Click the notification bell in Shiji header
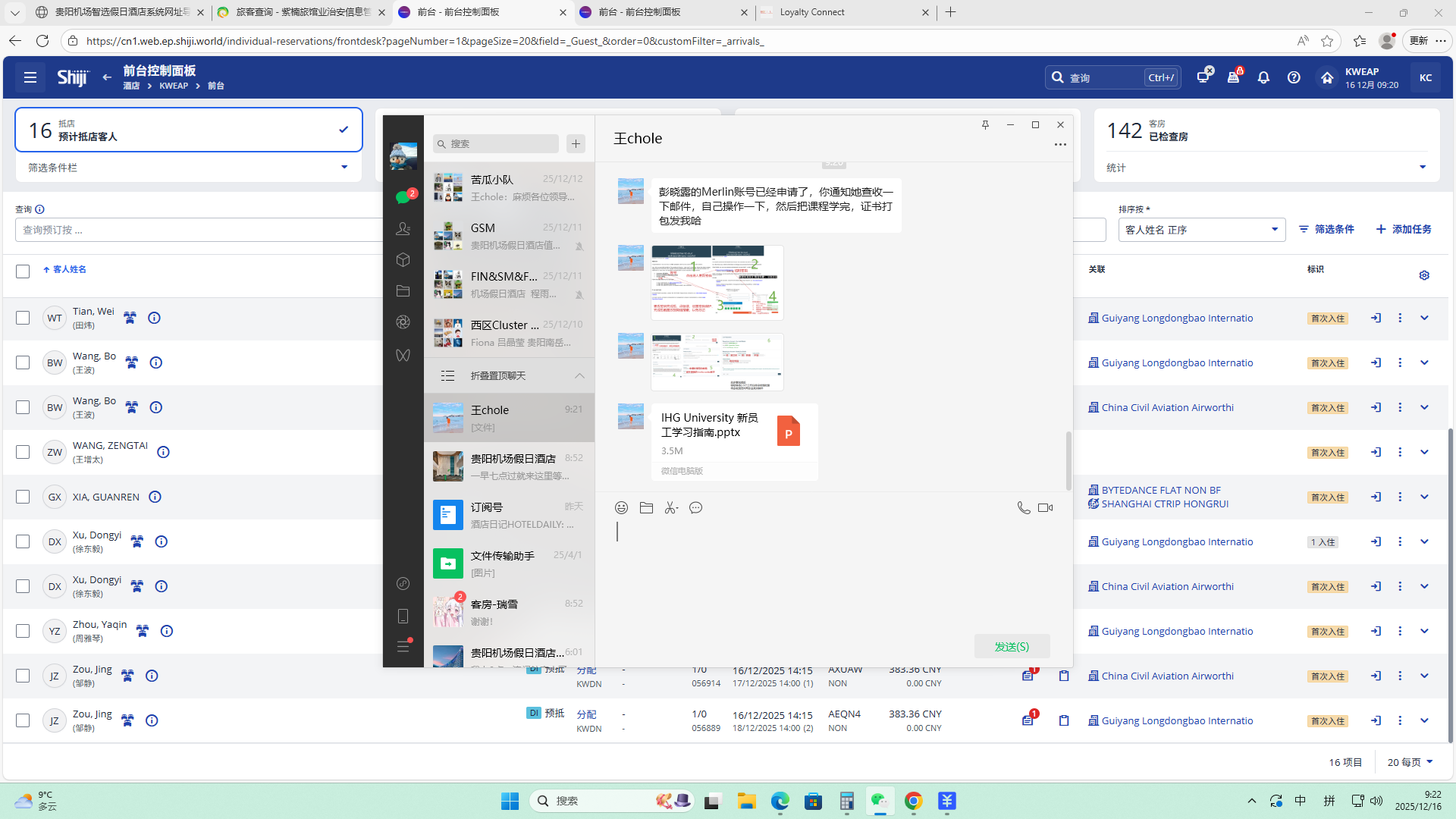The image size is (1456, 819). click(1263, 77)
